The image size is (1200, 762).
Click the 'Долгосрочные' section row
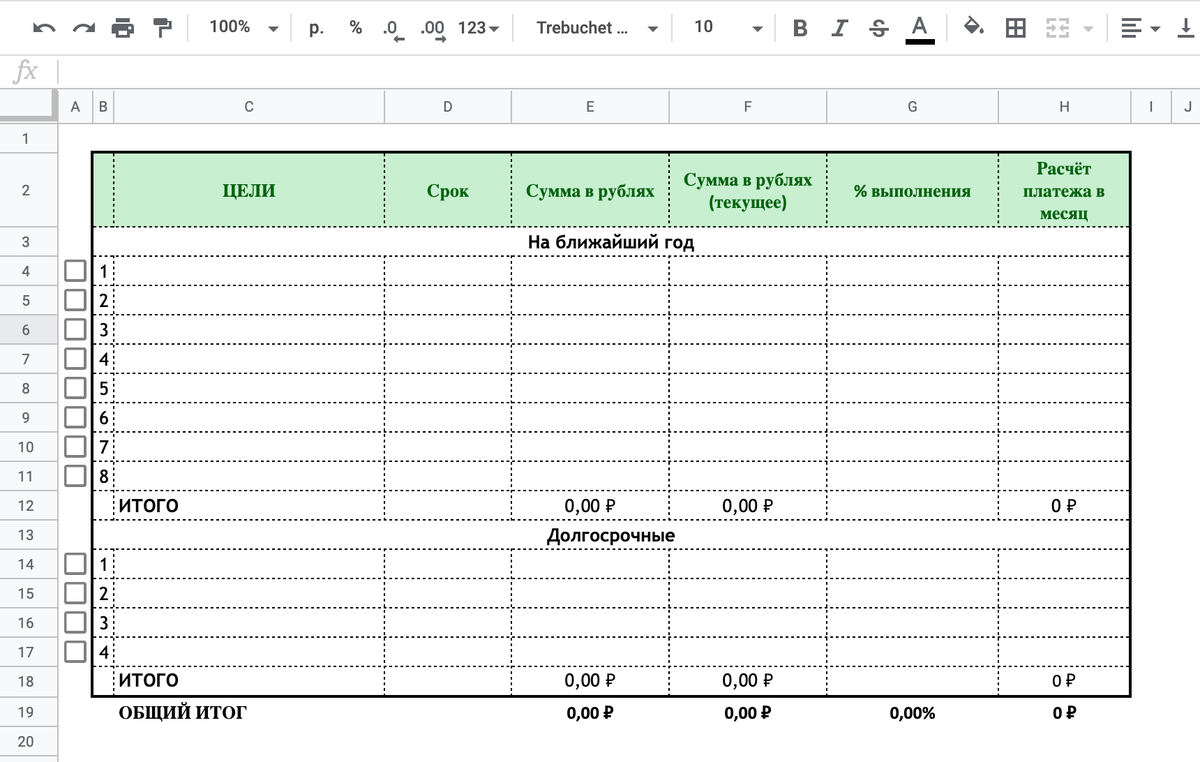(611, 535)
